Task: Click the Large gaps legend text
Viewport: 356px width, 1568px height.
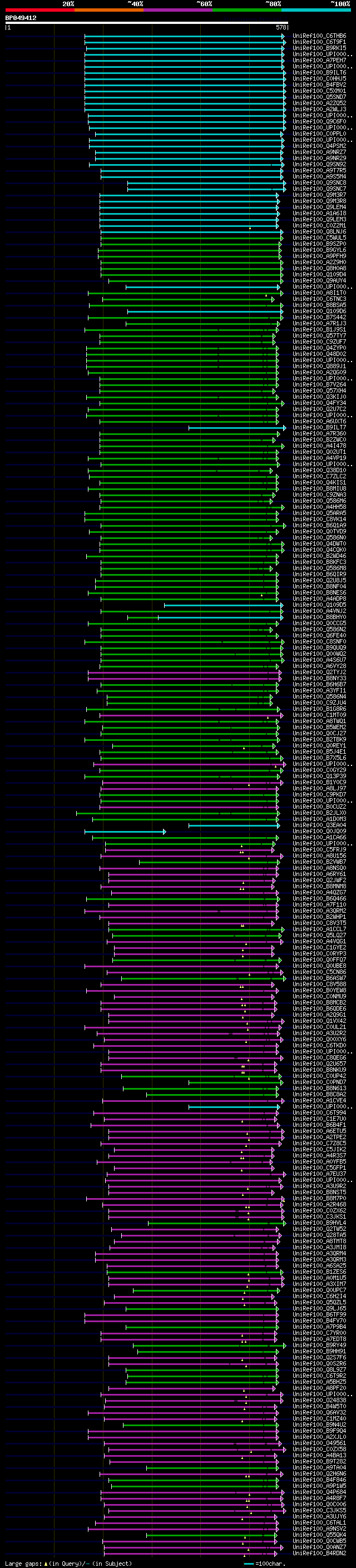Action: (x=68, y=1563)
